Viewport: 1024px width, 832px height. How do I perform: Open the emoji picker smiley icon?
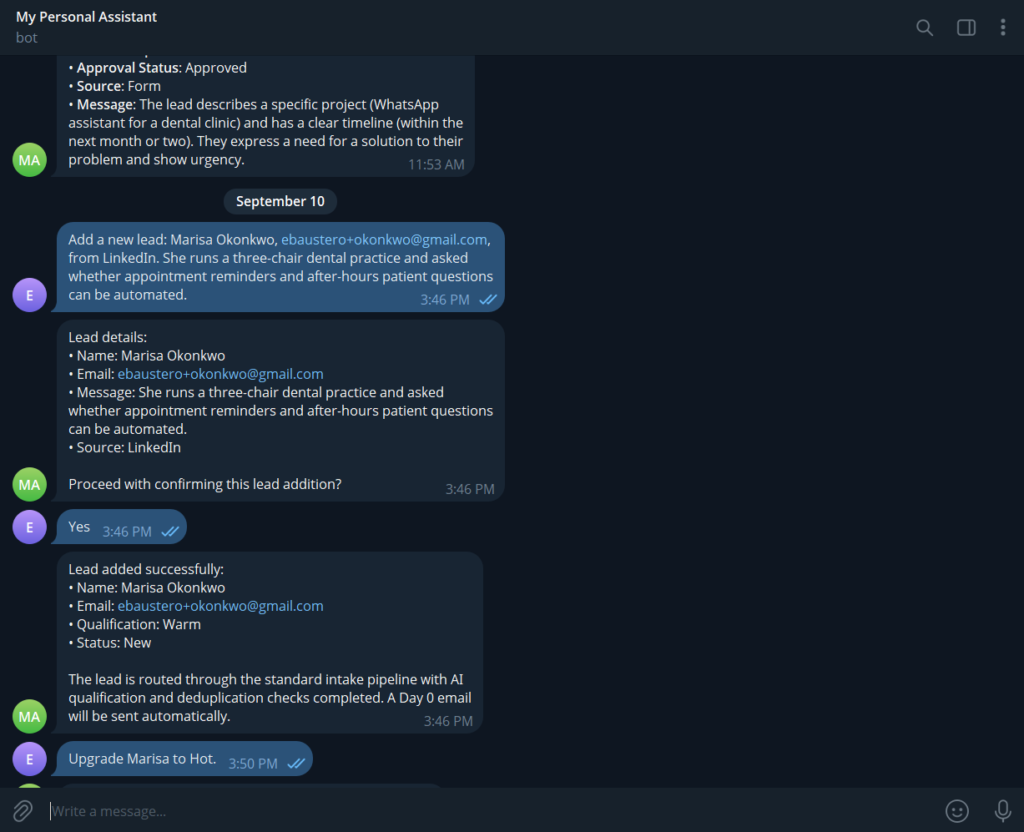957,810
